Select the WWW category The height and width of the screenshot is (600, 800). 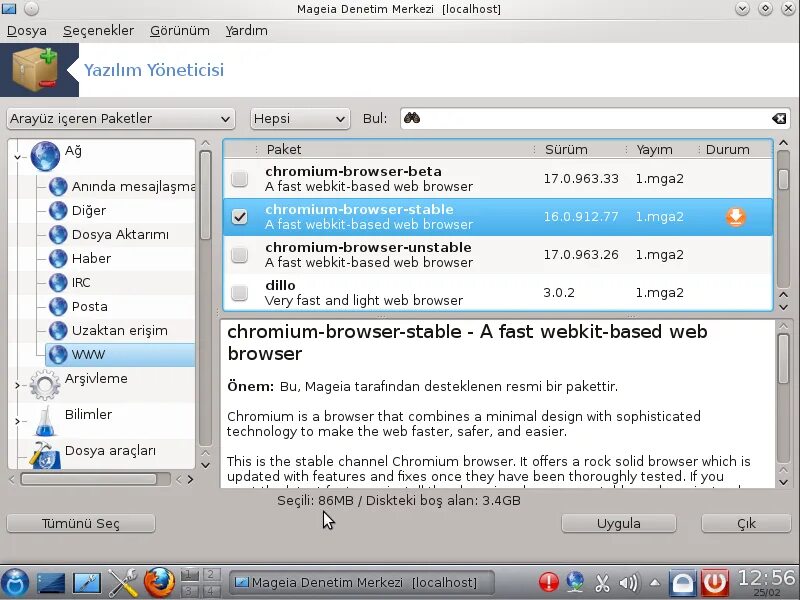tap(120, 355)
